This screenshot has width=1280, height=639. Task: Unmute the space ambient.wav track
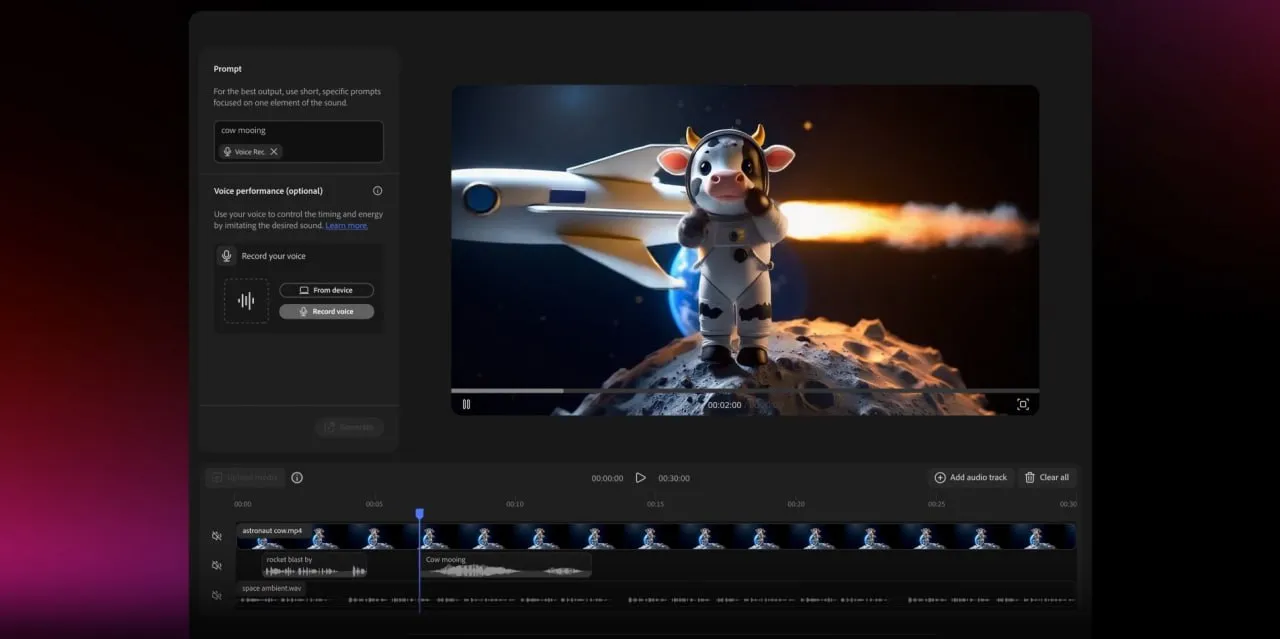click(x=216, y=593)
